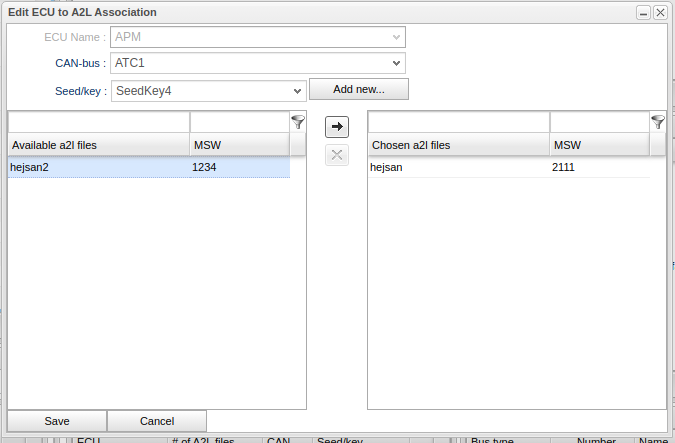
Task: Sort chosen list by MSW column header
Action: pyautogui.click(x=598, y=145)
